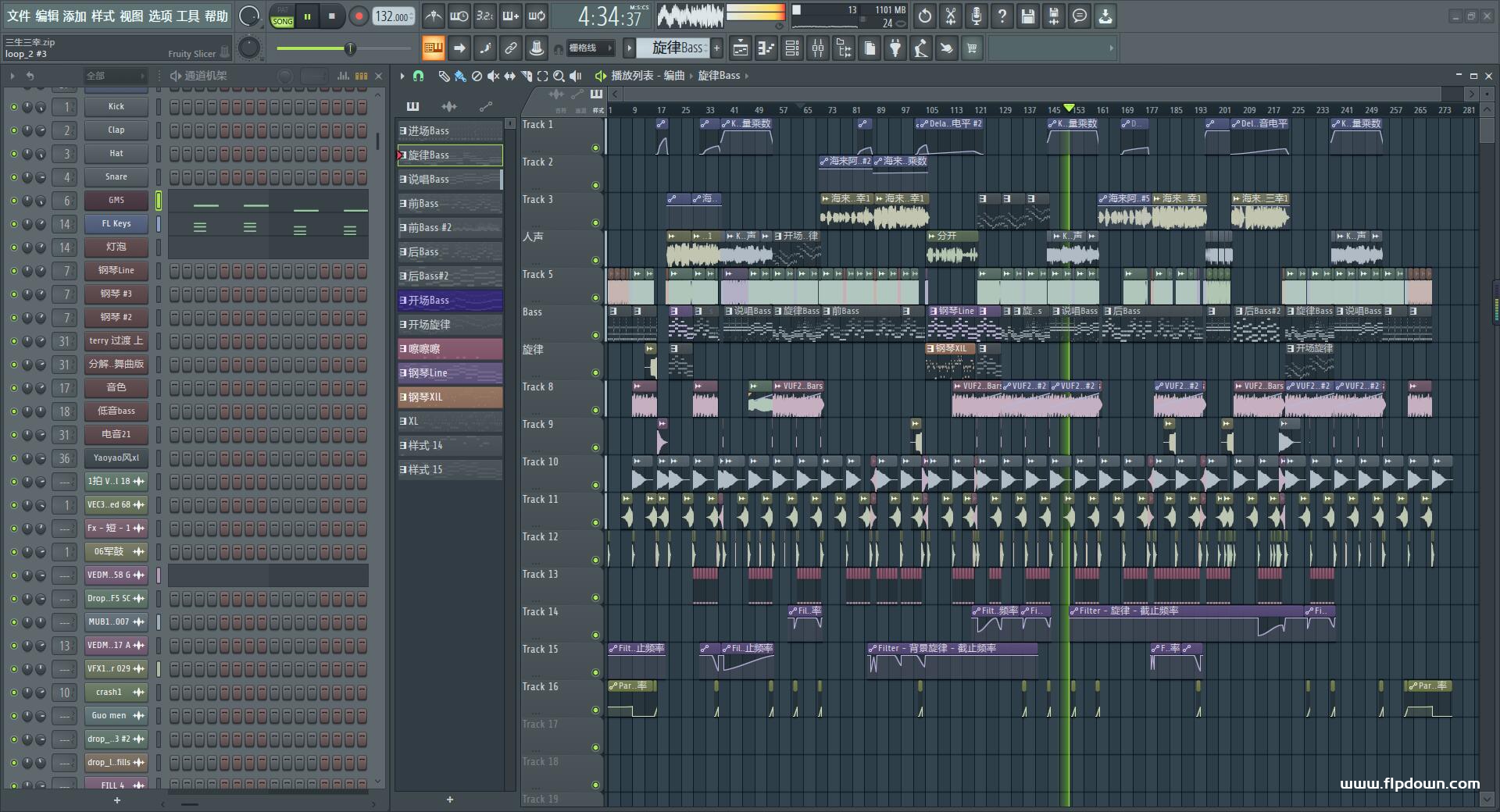The width and height of the screenshot is (1500, 812).
Task: Expand pattern menu arrow beside 旋律Bass
Action: coord(629,48)
